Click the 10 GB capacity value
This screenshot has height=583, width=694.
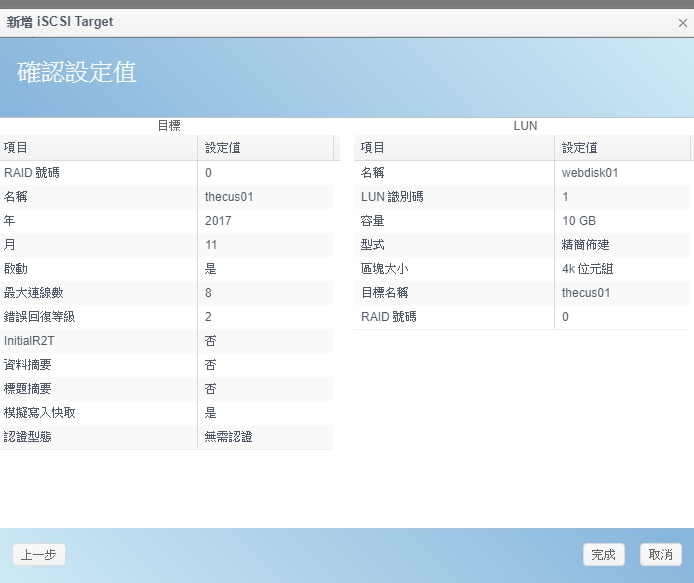[579, 221]
